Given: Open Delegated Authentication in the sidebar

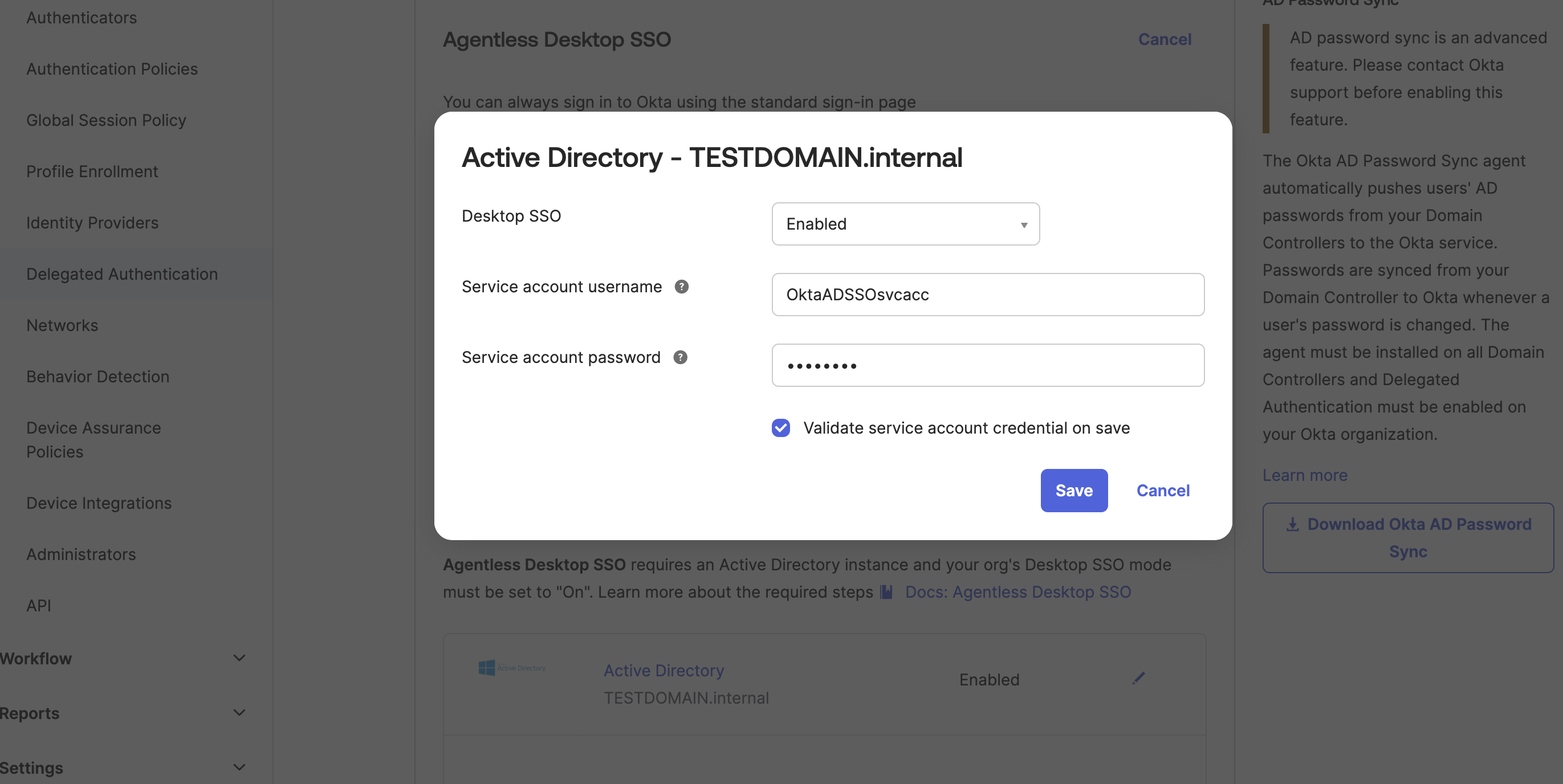Looking at the screenshot, I should pos(122,274).
